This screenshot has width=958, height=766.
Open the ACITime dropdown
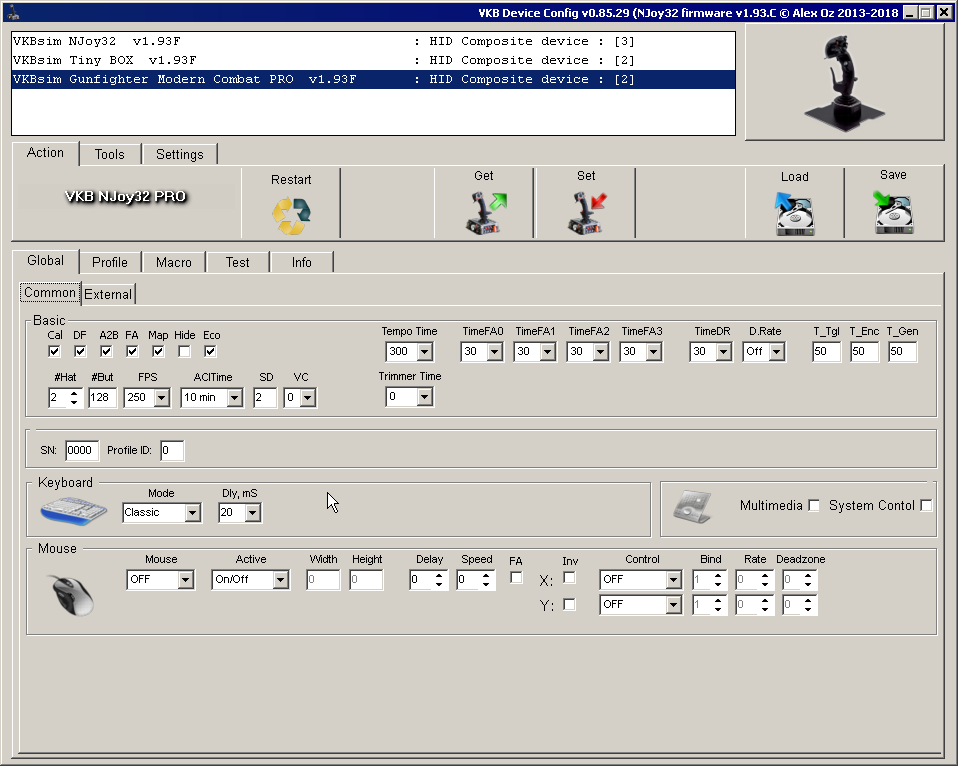coord(235,398)
